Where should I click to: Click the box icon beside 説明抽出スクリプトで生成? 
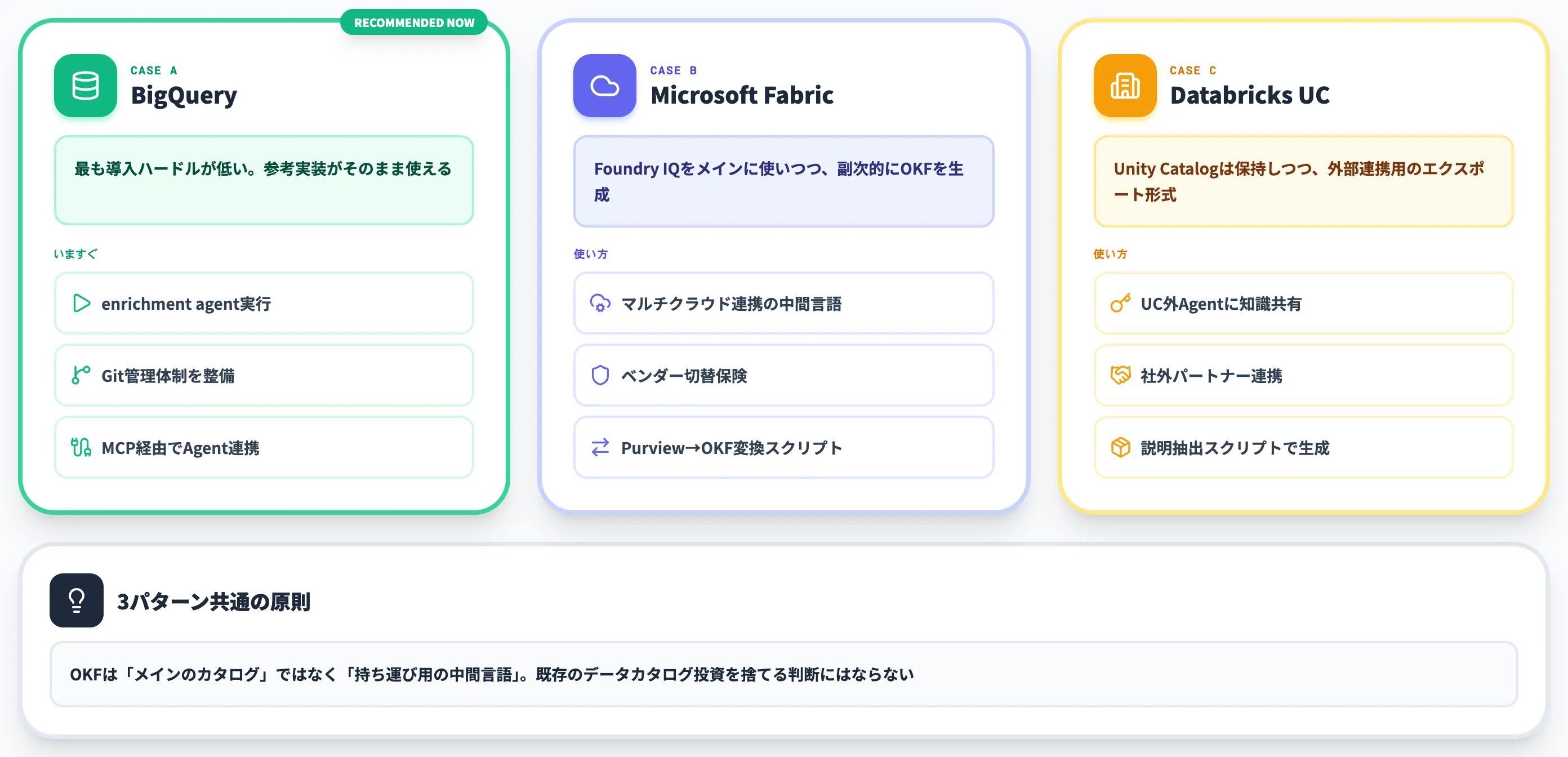click(x=1121, y=447)
